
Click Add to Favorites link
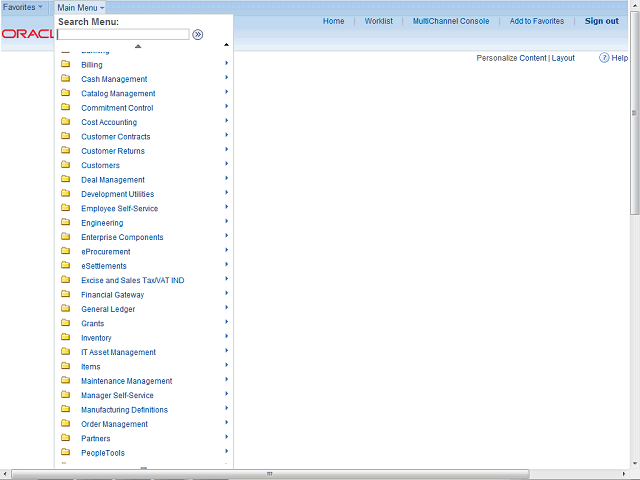pos(537,21)
